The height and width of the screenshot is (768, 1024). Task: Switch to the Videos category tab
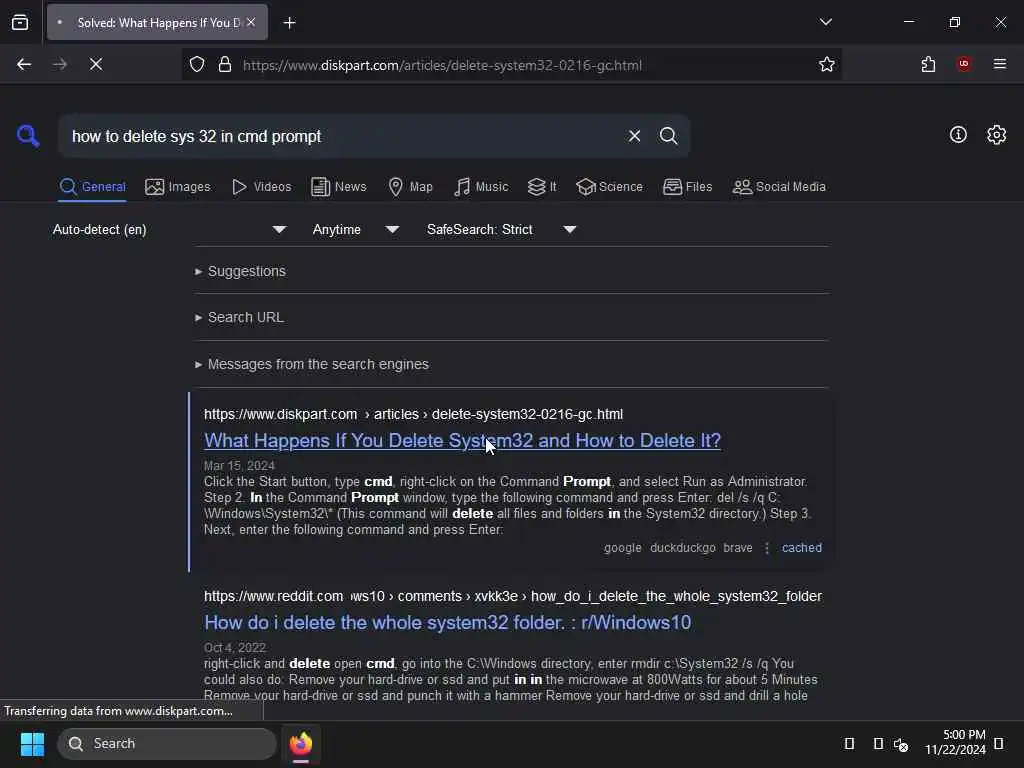pos(261,187)
